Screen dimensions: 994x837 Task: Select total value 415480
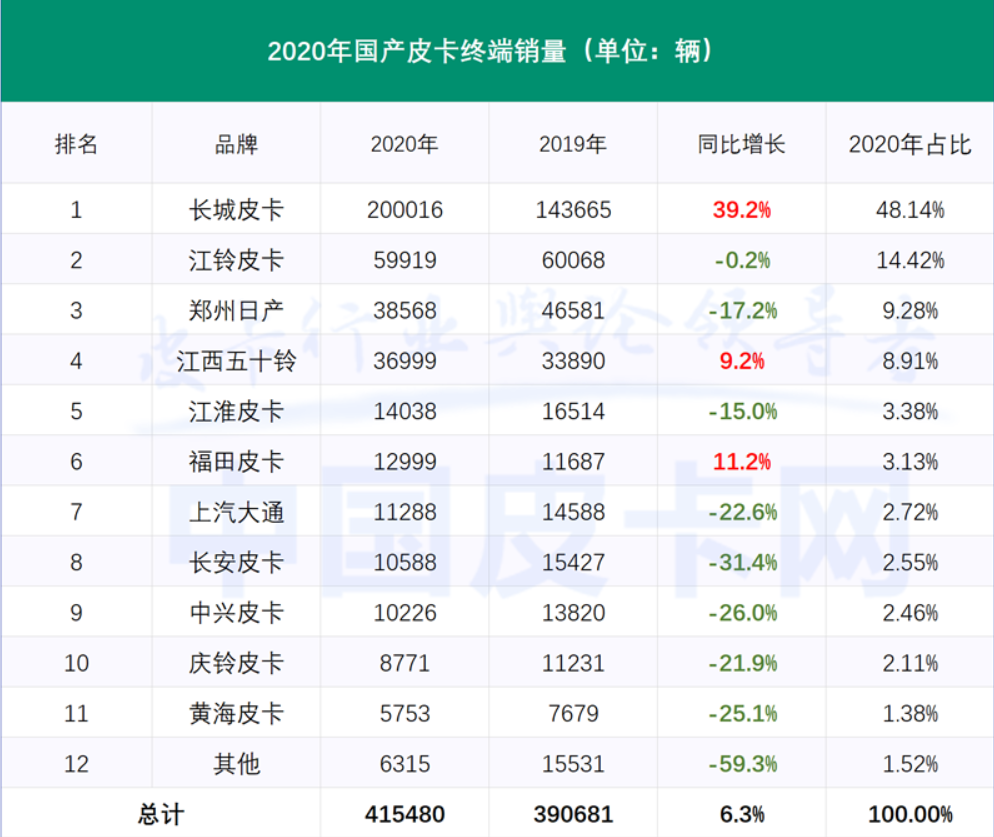coord(404,814)
